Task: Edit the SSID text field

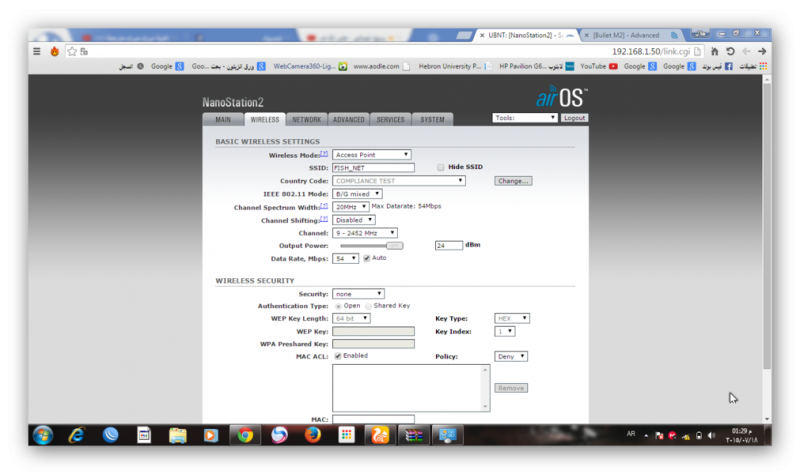Action: click(x=373, y=167)
